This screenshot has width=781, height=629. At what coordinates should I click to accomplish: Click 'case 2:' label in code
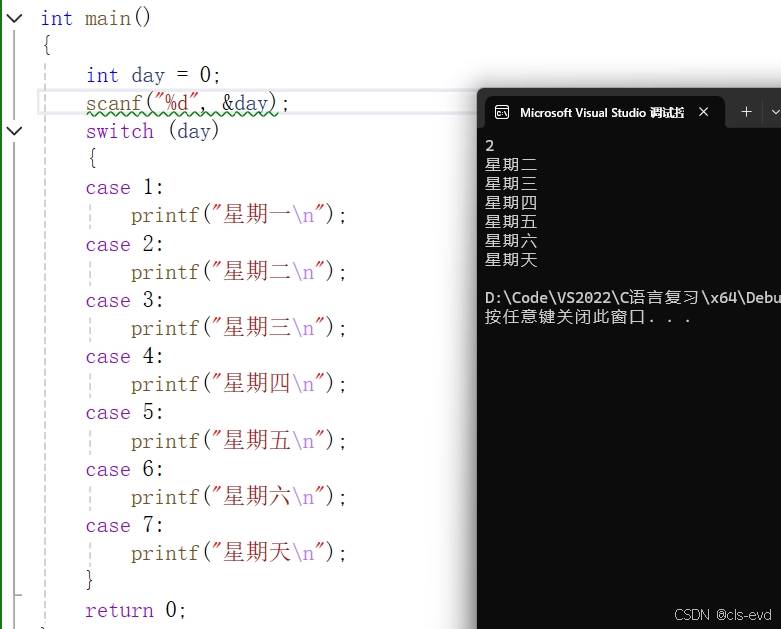click(124, 245)
